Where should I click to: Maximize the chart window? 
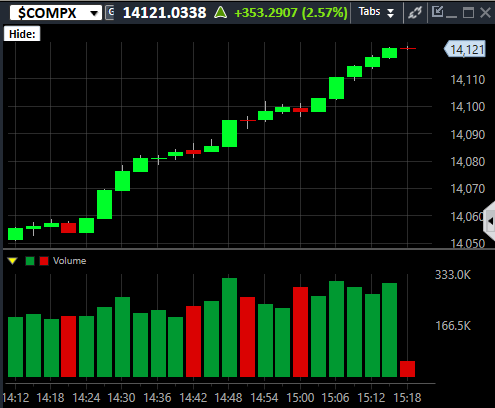pos(468,13)
